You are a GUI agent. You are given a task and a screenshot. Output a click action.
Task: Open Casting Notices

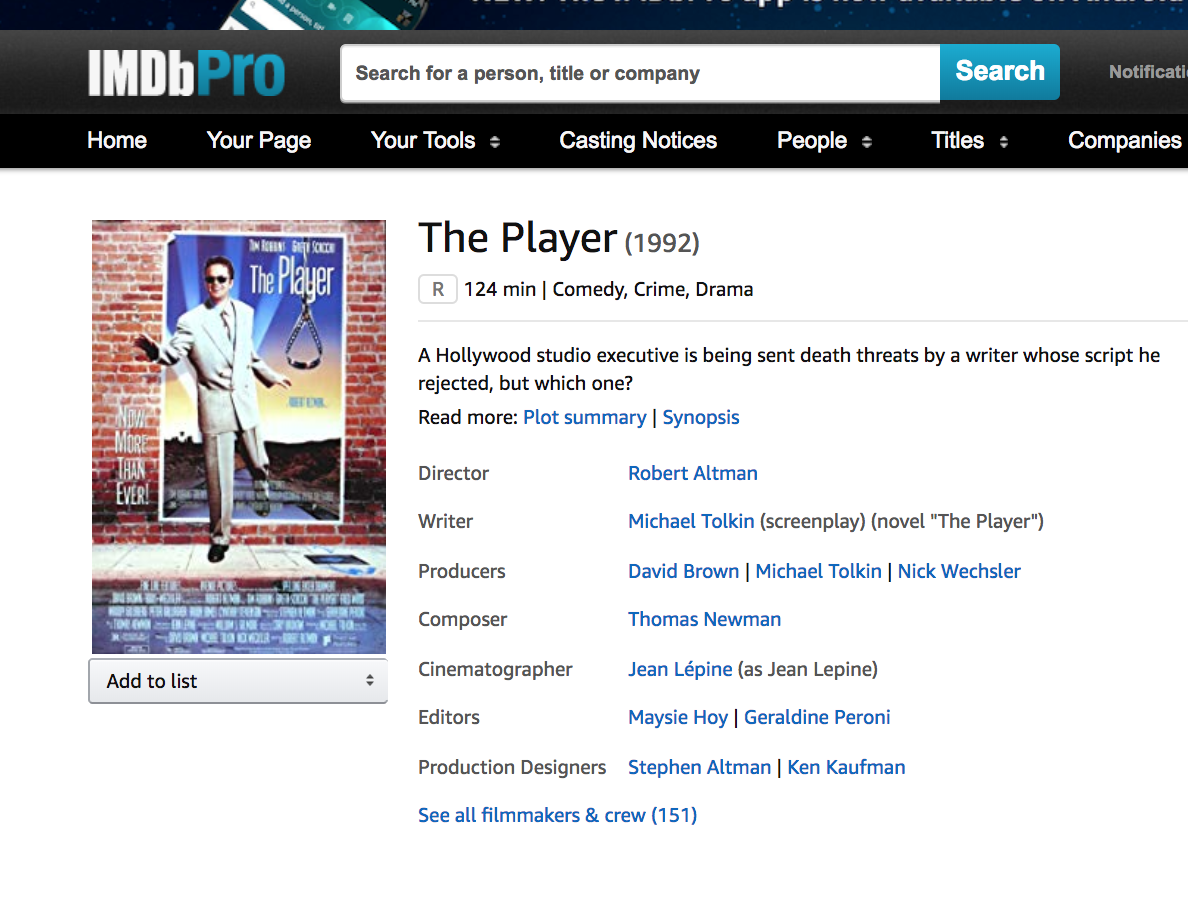[638, 140]
